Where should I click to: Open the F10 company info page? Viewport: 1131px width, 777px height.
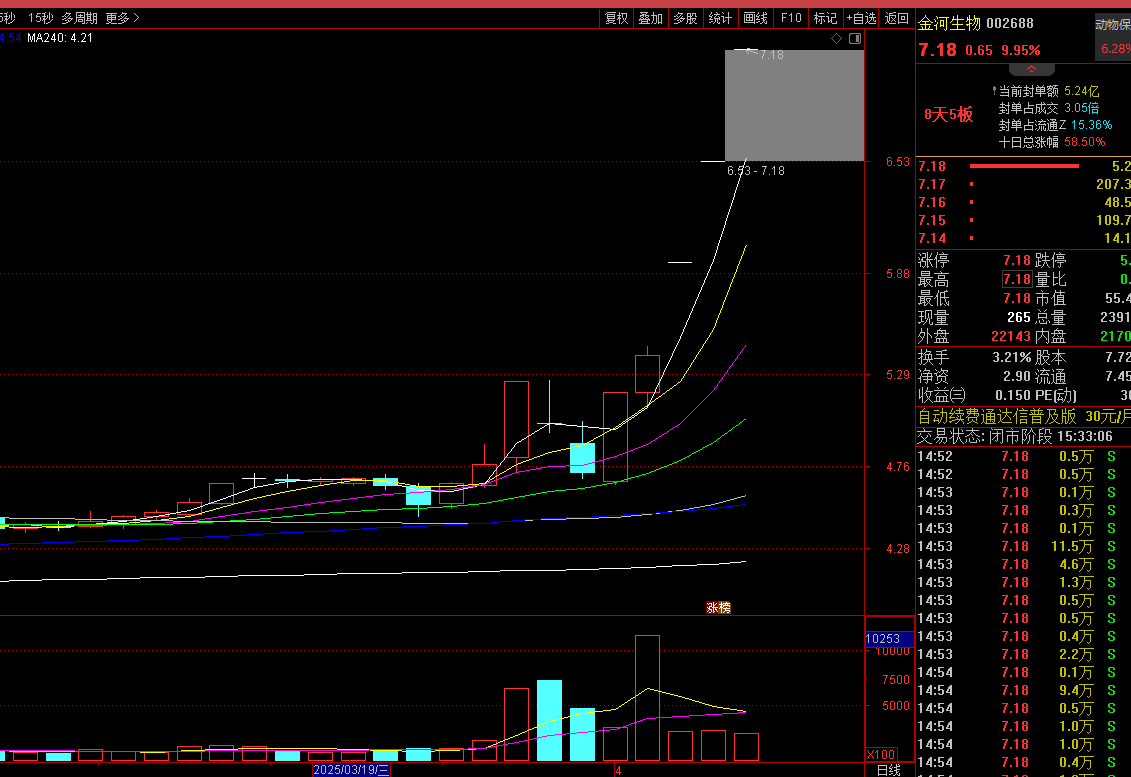point(791,18)
